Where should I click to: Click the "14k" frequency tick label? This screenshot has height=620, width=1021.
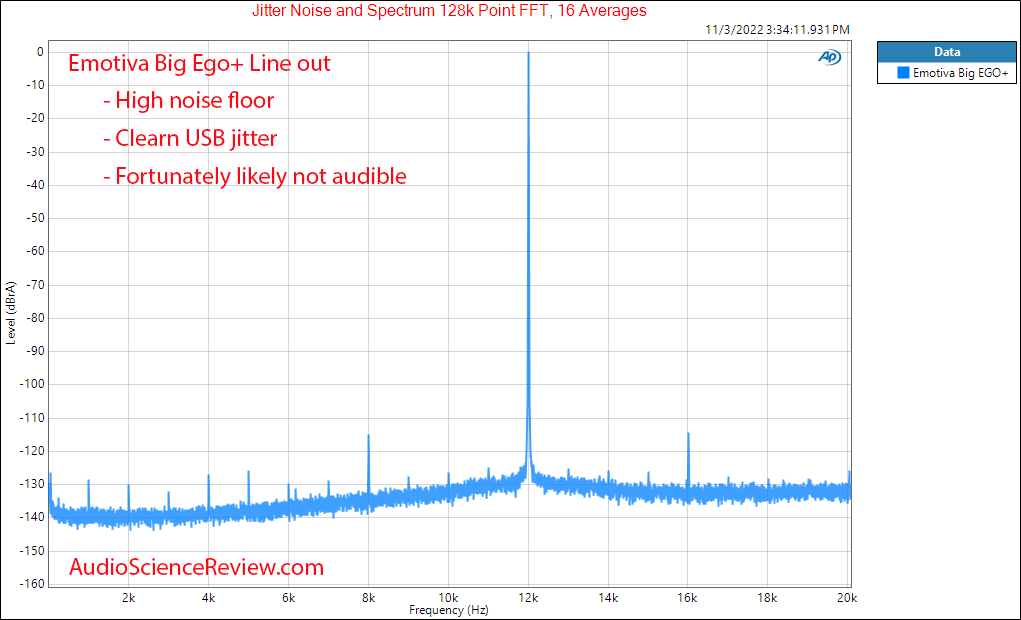[608, 598]
